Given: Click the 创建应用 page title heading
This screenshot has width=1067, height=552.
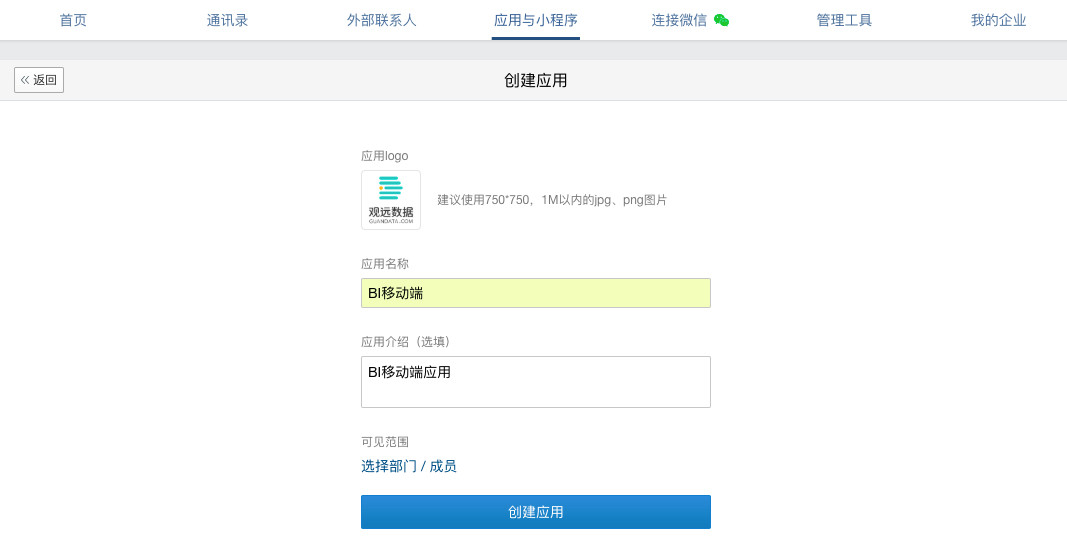Looking at the screenshot, I should tap(535, 81).
